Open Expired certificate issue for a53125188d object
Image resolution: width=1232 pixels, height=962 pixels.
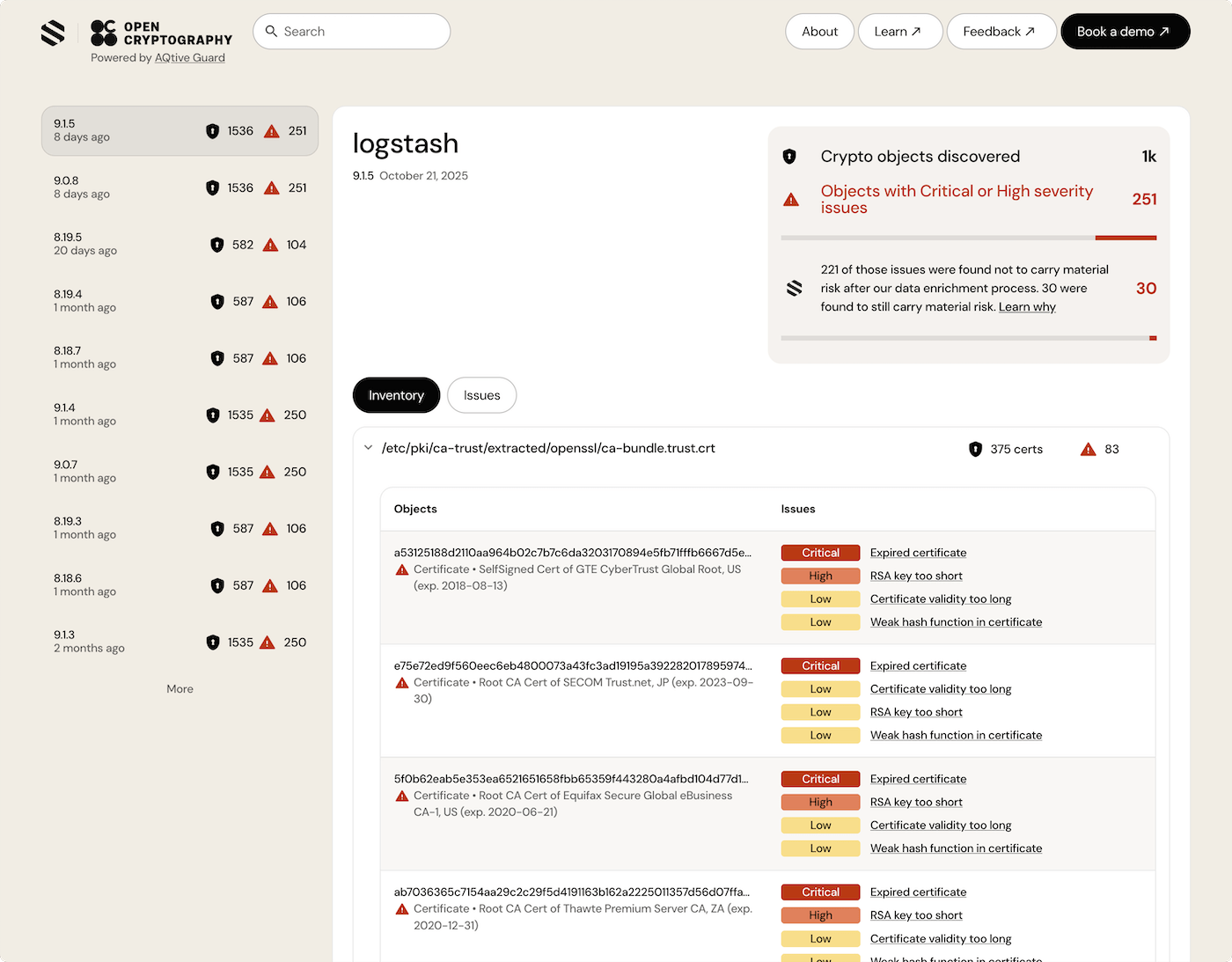click(x=918, y=553)
